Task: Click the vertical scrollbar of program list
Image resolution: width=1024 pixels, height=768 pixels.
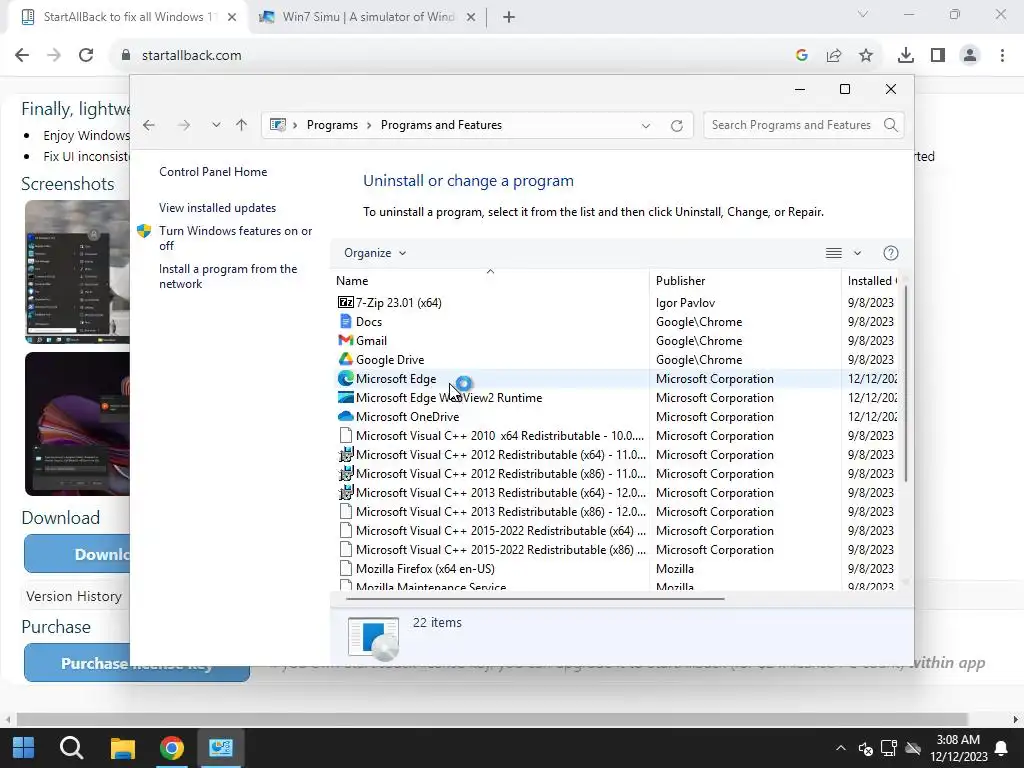Action: pos(906,385)
